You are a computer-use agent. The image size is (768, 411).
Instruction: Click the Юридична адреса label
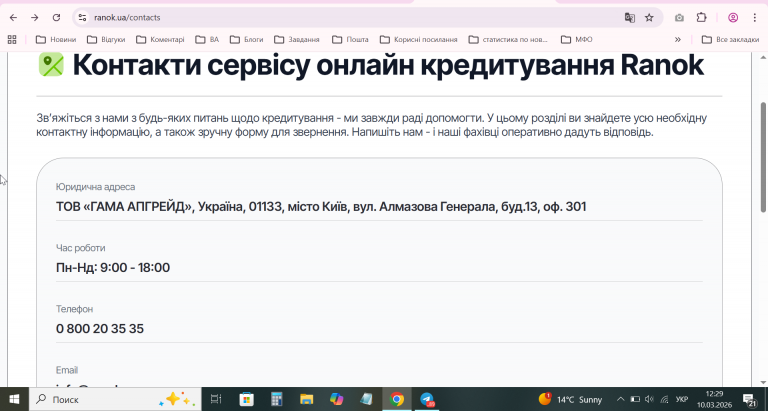point(96,187)
